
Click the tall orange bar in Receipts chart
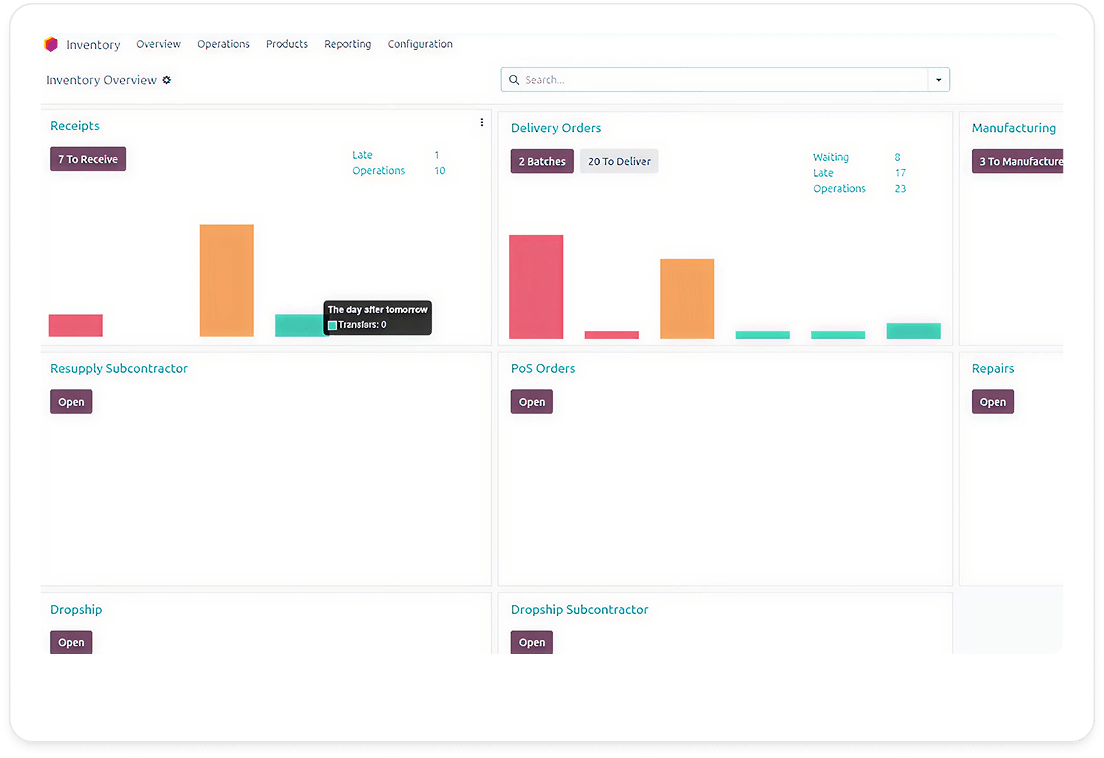tap(226, 280)
